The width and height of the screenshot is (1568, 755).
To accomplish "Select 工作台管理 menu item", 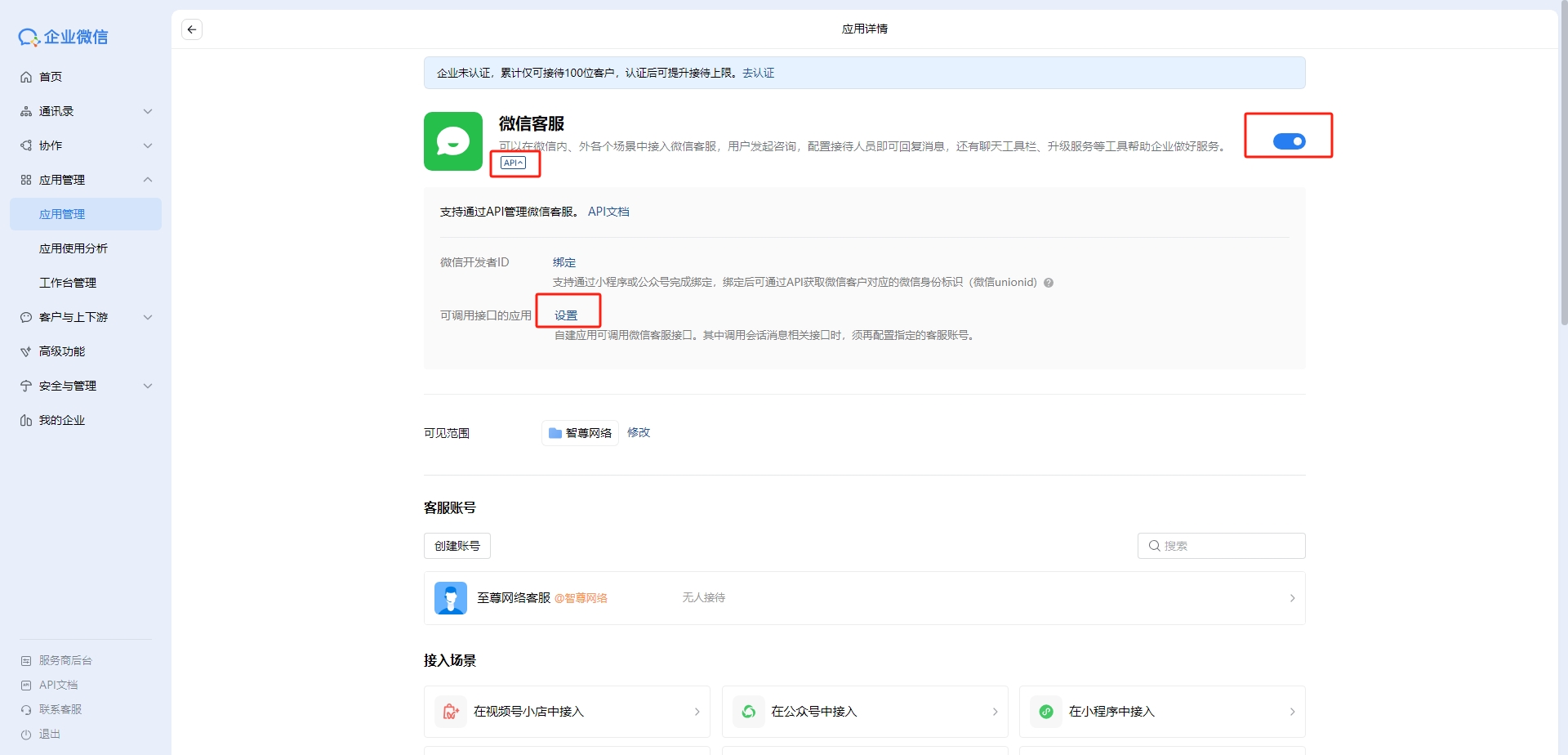I will tap(68, 283).
